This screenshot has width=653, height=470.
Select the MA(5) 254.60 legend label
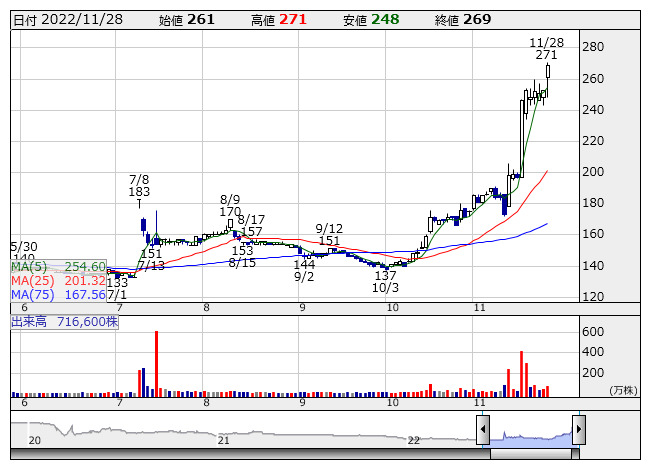tap(58, 267)
